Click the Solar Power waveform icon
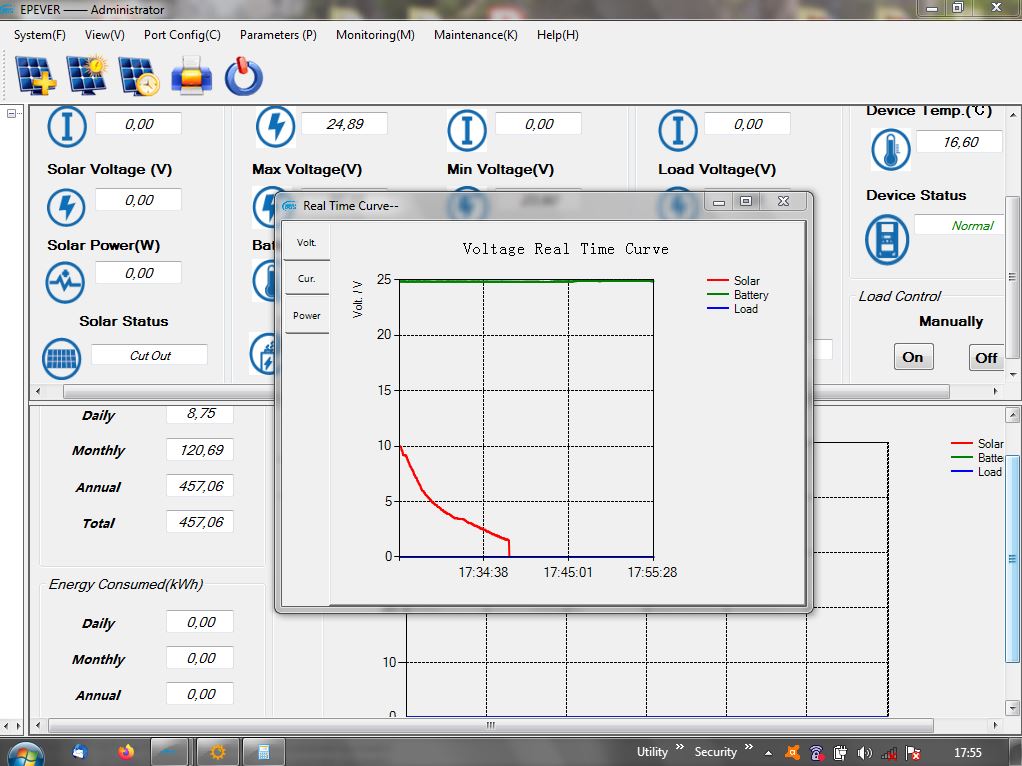 [66, 282]
